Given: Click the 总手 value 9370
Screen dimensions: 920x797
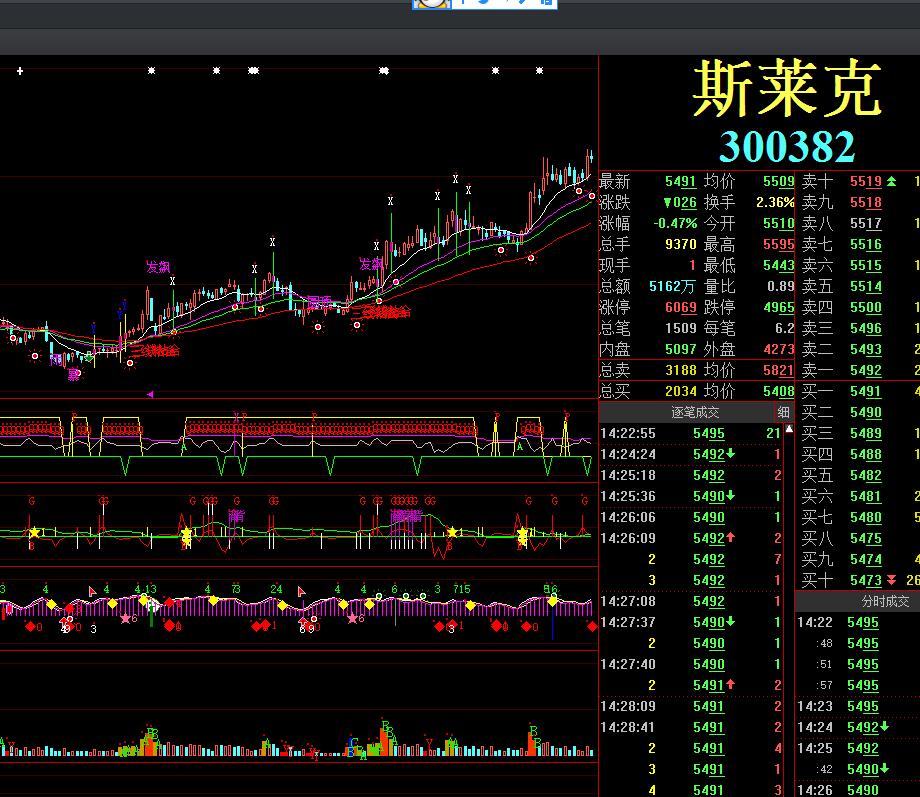Looking at the screenshot, I should coord(680,244).
